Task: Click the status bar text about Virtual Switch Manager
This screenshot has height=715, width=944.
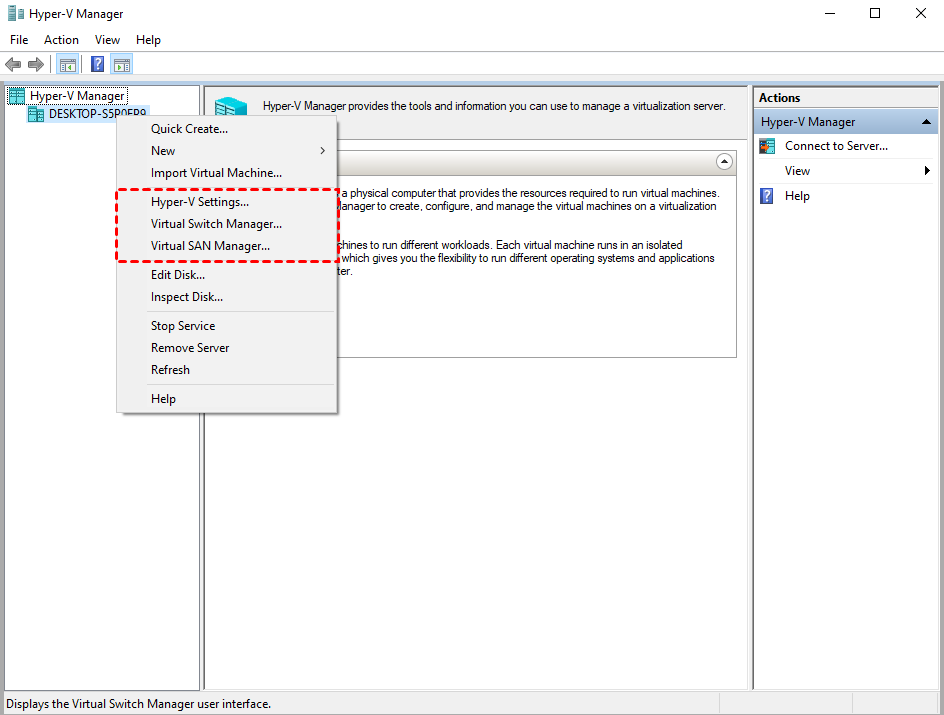Action: click(x=138, y=704)
